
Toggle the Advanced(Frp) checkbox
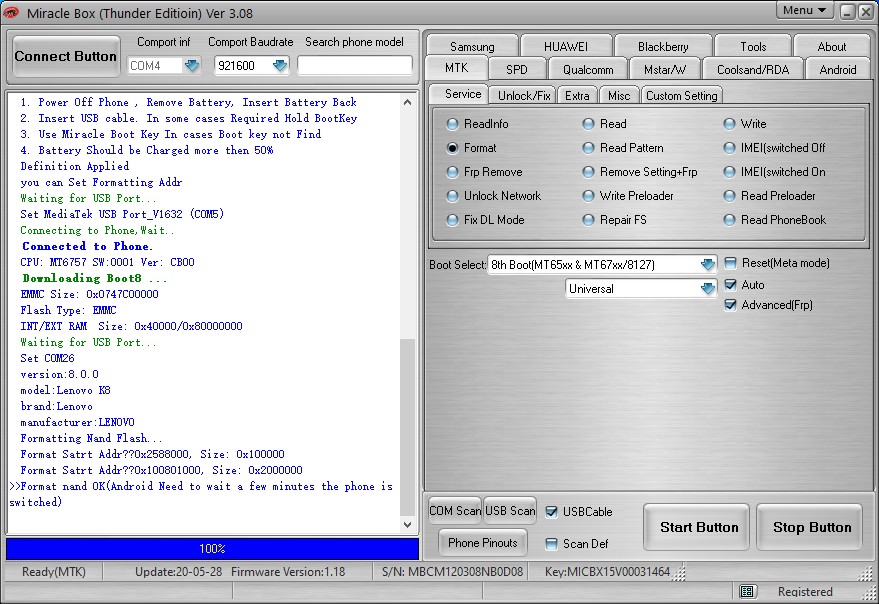[x=730, y=305]
